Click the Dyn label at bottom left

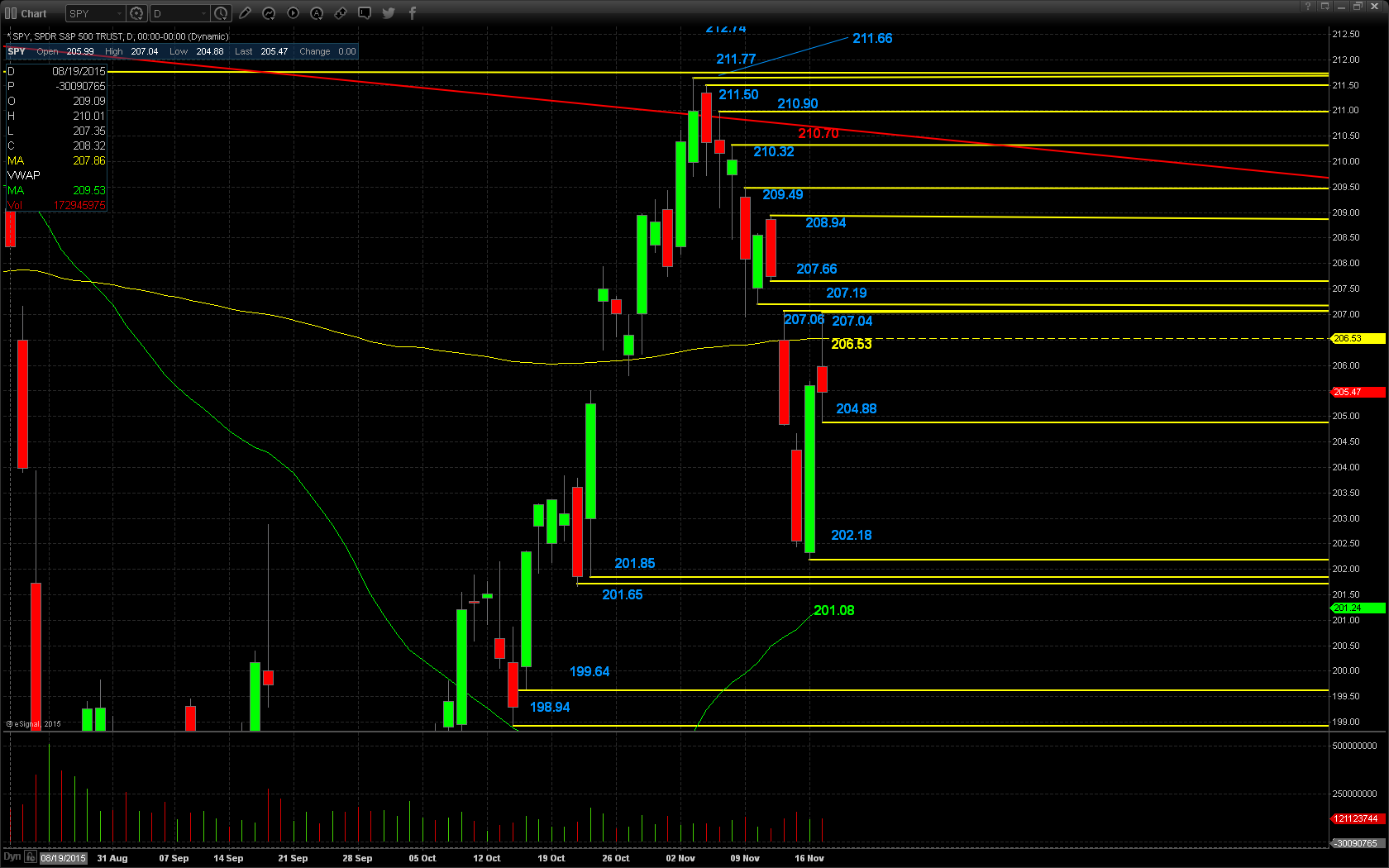12,857
